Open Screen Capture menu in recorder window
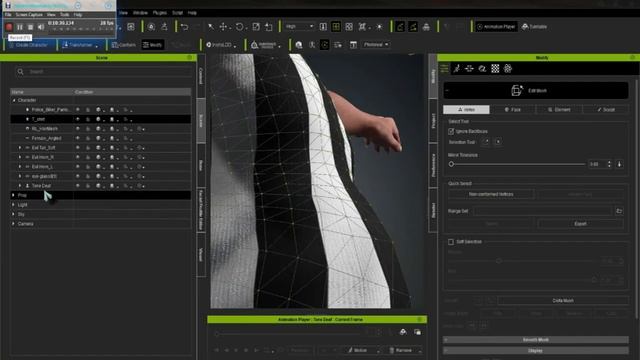The width and height of the screenshot is (640, 360). tap(29, 14)
